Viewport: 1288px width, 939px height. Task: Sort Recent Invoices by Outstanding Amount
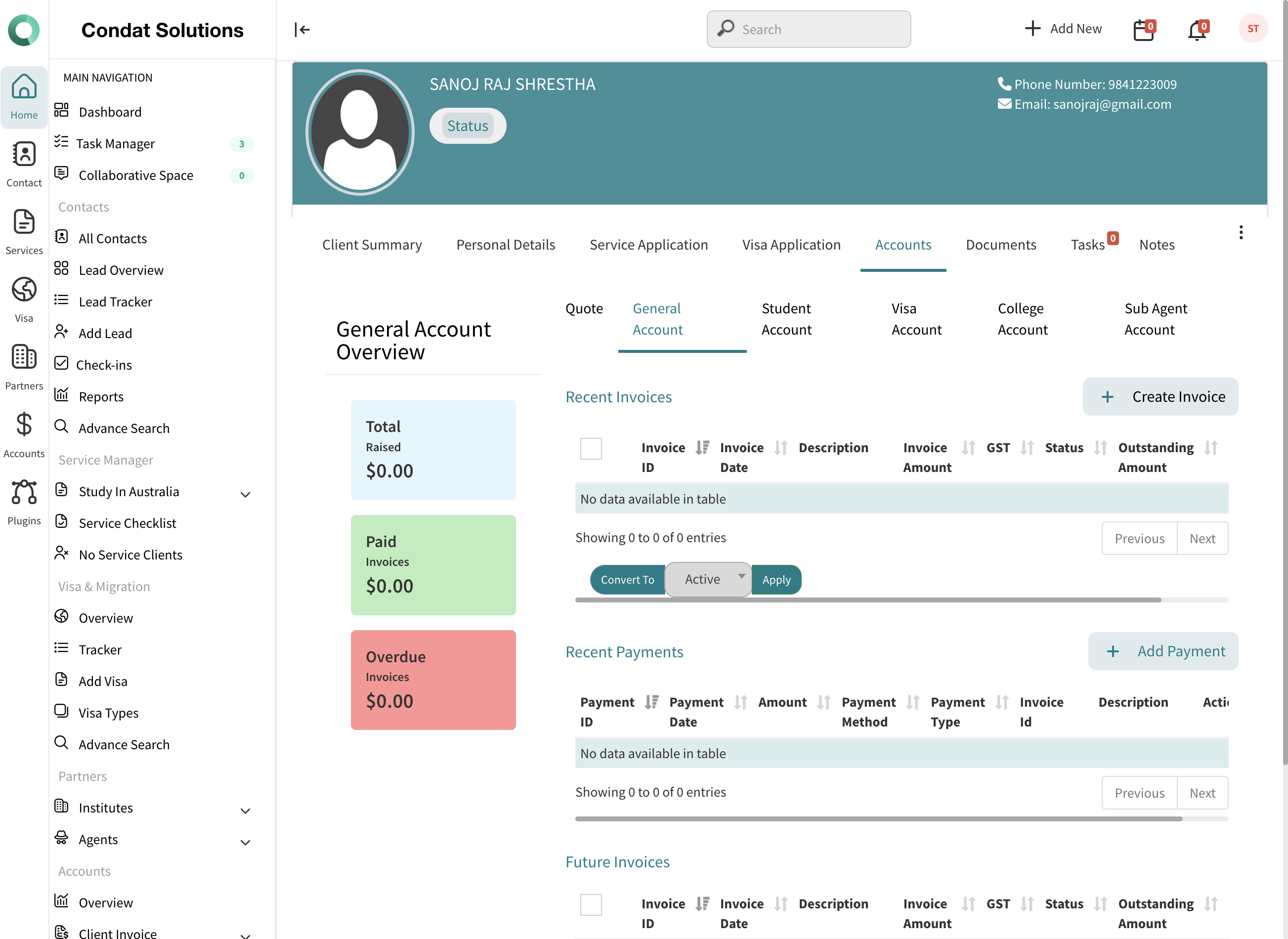click(x=1211, y=448)
